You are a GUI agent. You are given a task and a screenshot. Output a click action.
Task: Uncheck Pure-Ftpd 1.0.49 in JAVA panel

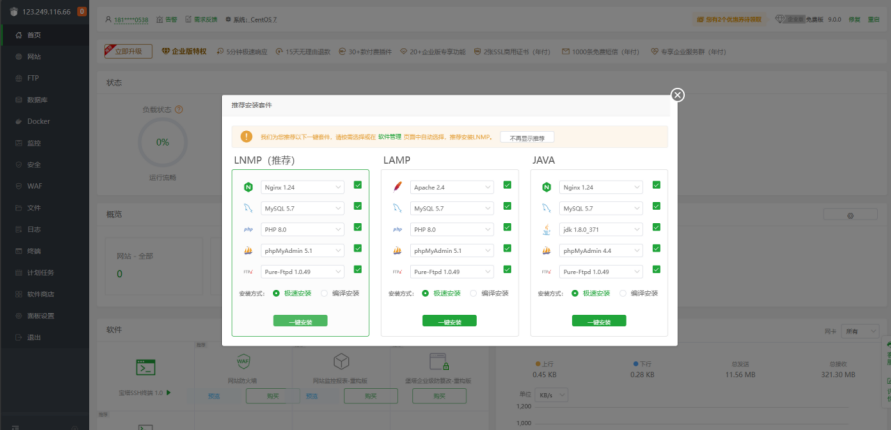[656, 269]
